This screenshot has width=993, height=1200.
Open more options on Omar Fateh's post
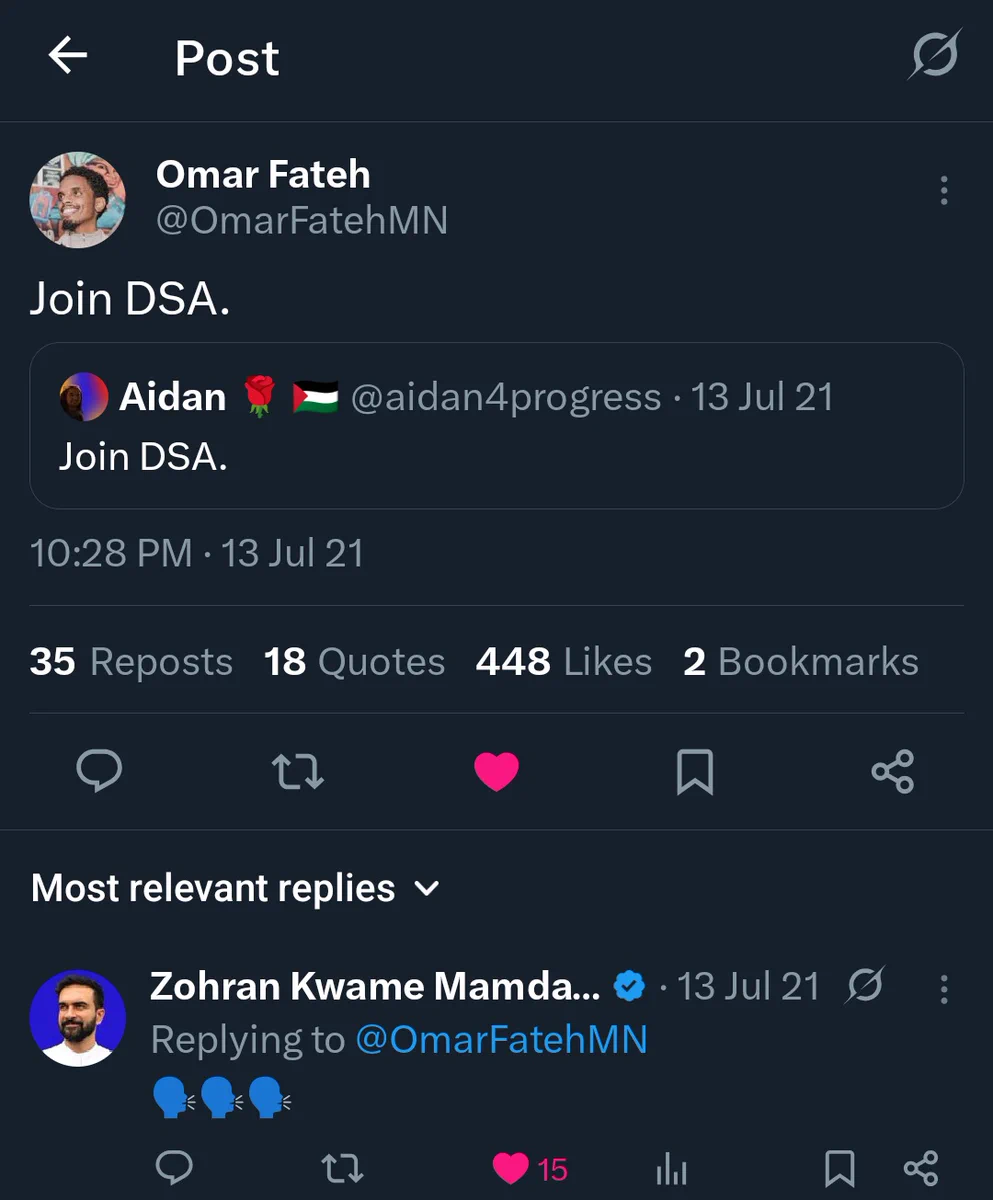click(943, 191)
